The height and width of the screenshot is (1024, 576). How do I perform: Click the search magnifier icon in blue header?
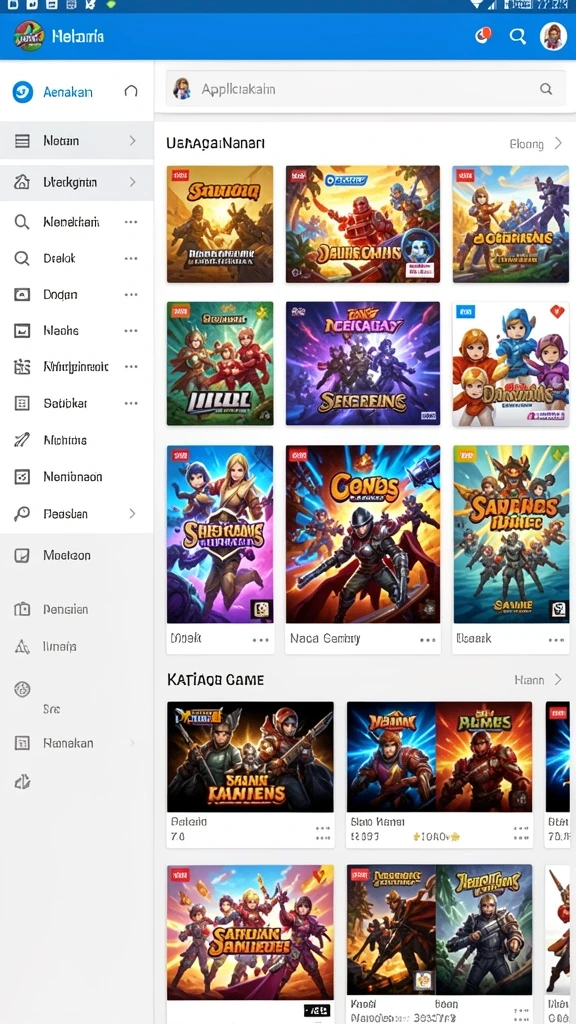click(x=518, y=37)
